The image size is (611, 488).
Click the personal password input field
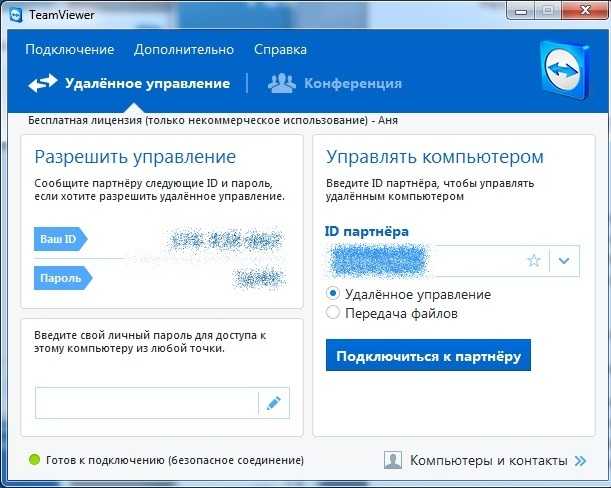point(147,403)
